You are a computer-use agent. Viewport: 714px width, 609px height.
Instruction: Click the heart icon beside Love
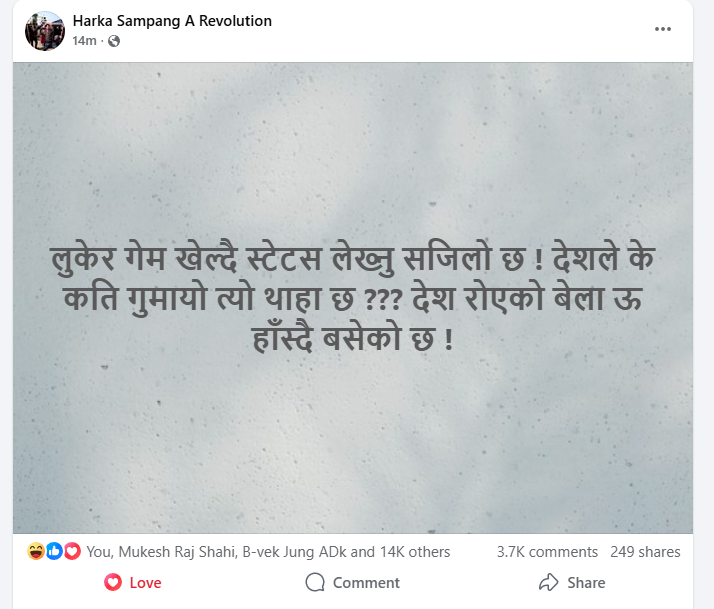(113, 582)
